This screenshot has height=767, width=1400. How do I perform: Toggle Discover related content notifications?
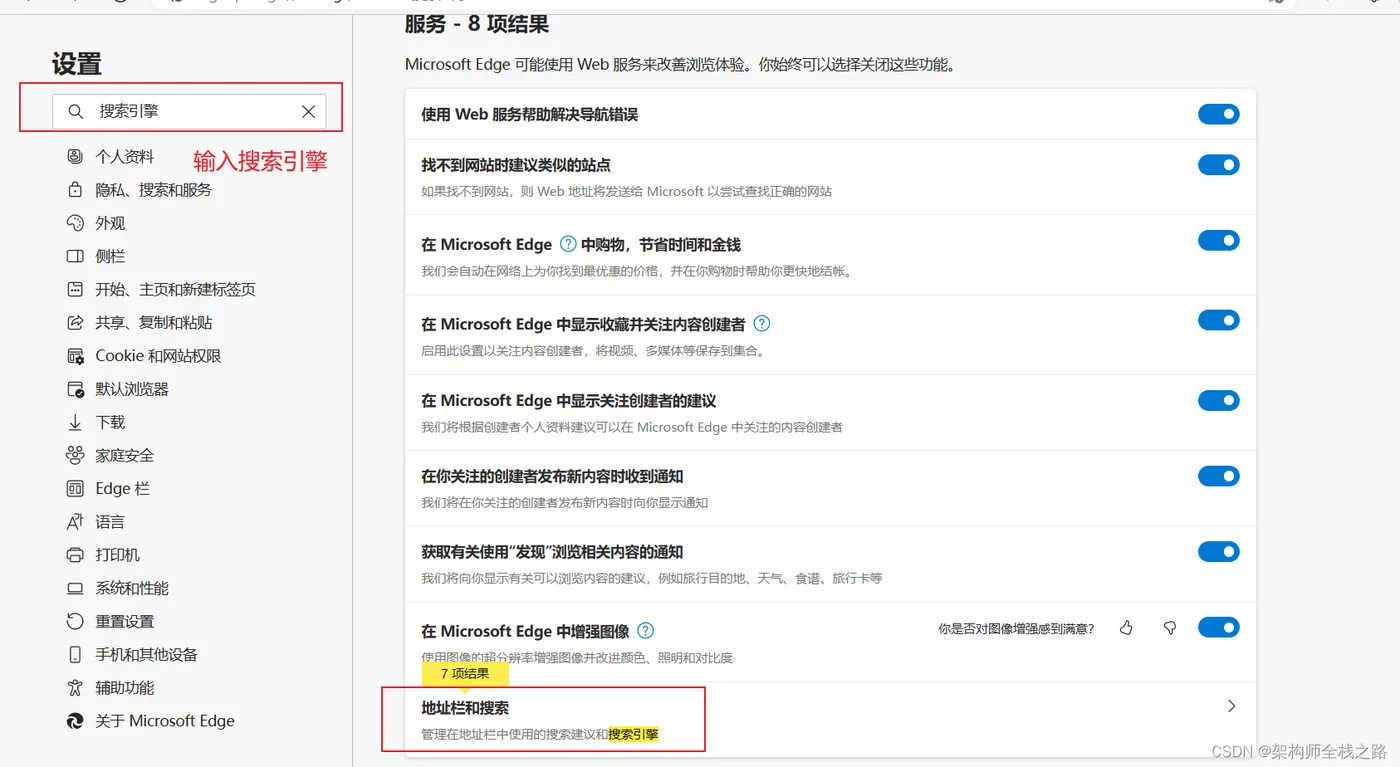(x=1219, y=551)
